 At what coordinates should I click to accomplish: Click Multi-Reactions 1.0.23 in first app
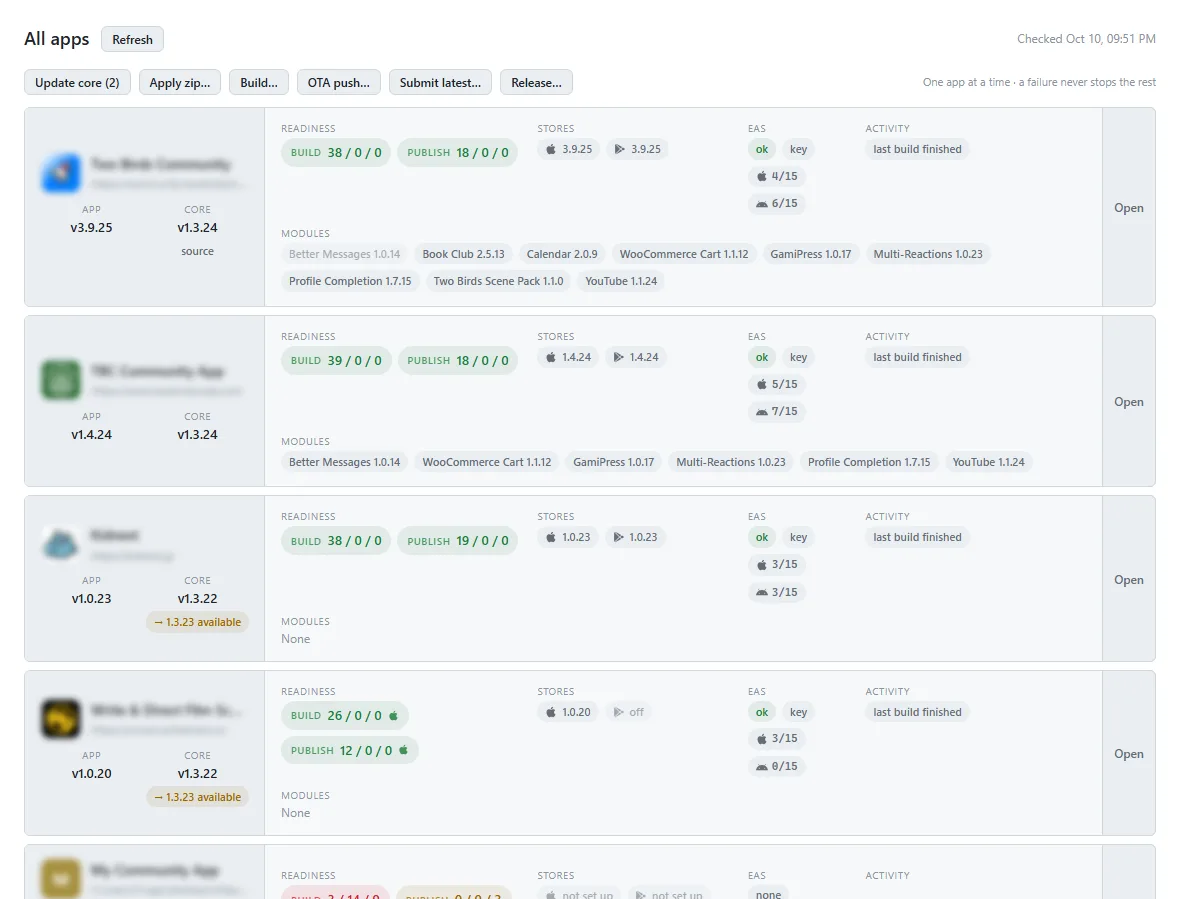point(928,254)
